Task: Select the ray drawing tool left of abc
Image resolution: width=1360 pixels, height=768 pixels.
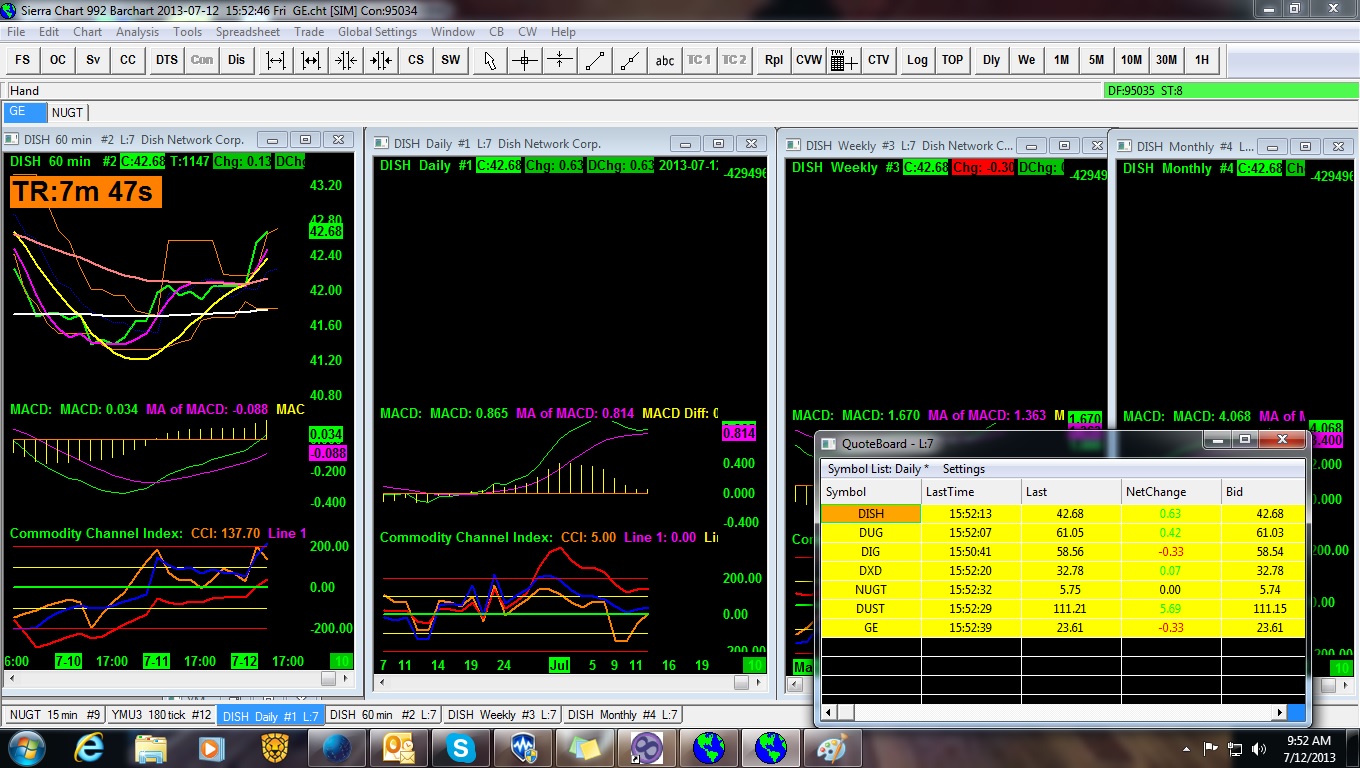Action: (x=630, y=60)
